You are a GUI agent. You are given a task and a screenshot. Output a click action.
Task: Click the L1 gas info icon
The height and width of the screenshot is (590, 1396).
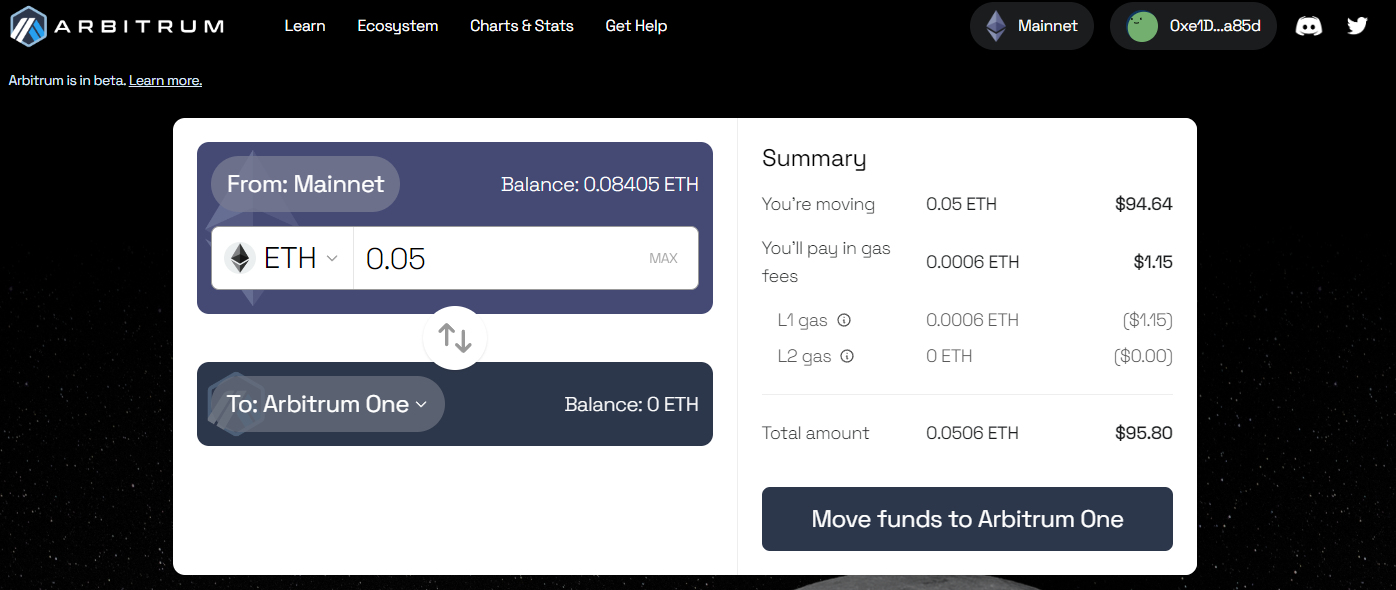(x=844, y=320)
